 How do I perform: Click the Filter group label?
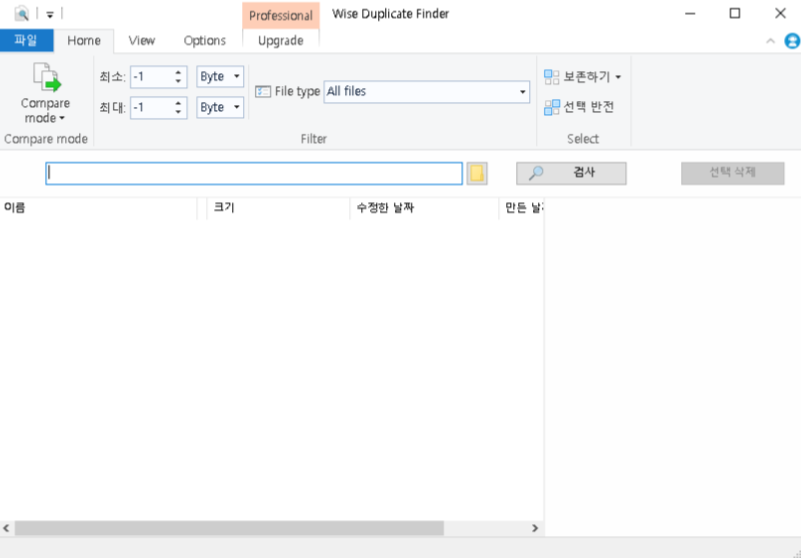click(x=314, y=139)
